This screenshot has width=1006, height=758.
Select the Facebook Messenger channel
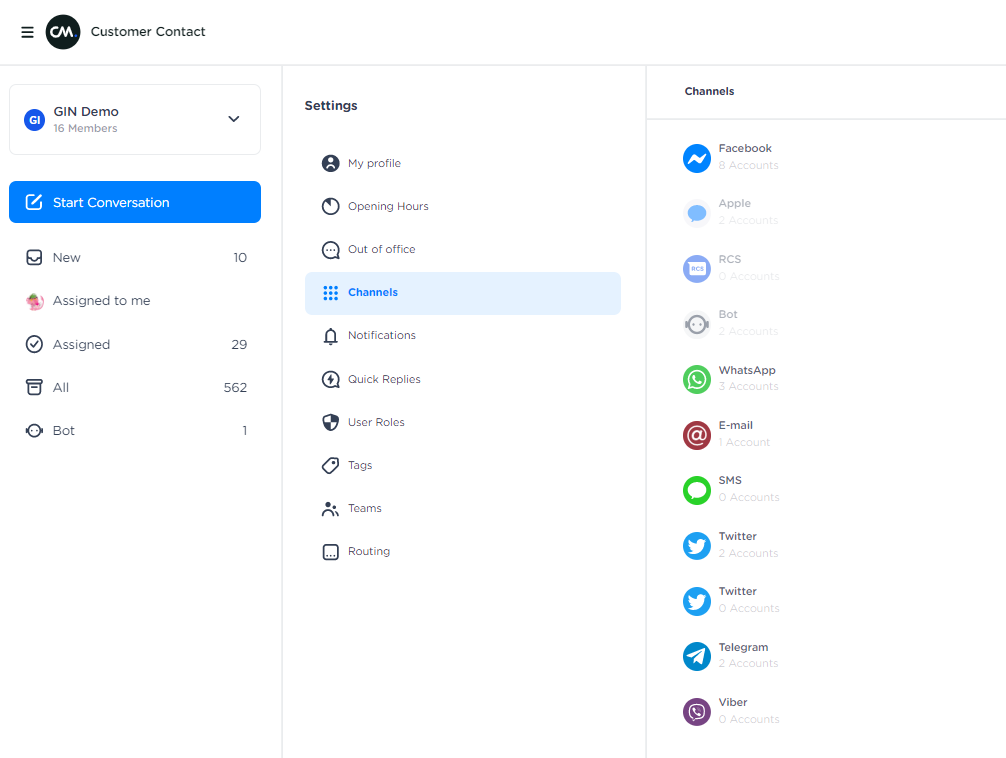pyautogui.click(x=744, y=157)
